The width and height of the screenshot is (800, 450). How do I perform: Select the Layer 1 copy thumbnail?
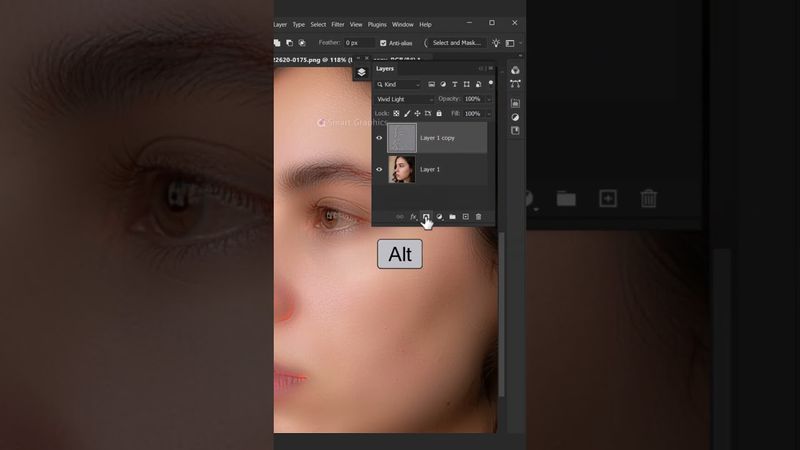pyautogui.click(x=402, y=138)
